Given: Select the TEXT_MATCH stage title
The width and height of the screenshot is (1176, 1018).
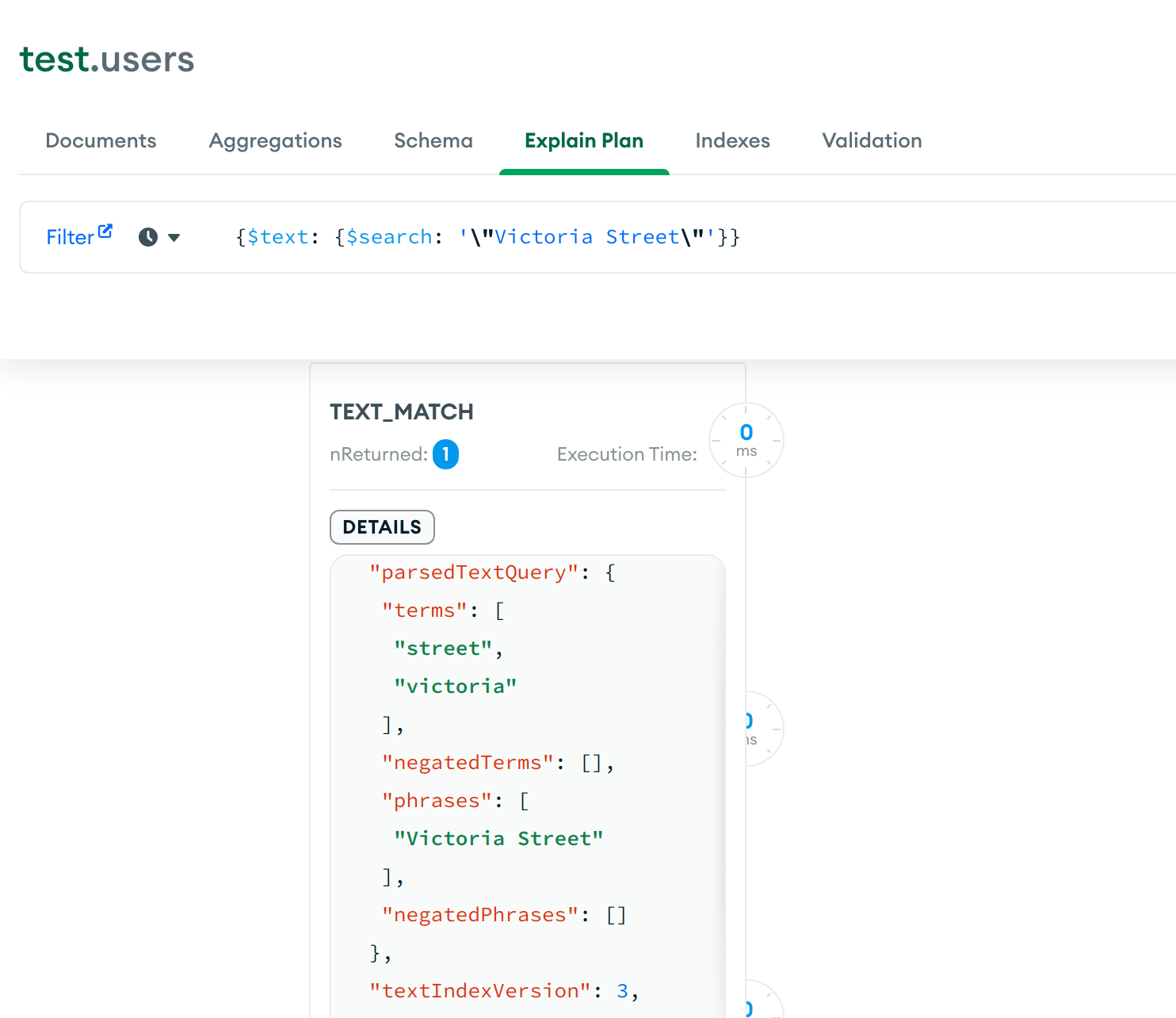Looking at the screenshot, I should pos(401,411).
